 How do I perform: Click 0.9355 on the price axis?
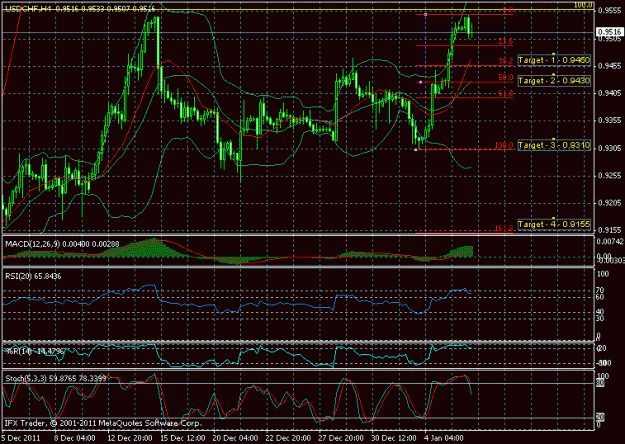point(610,120)
